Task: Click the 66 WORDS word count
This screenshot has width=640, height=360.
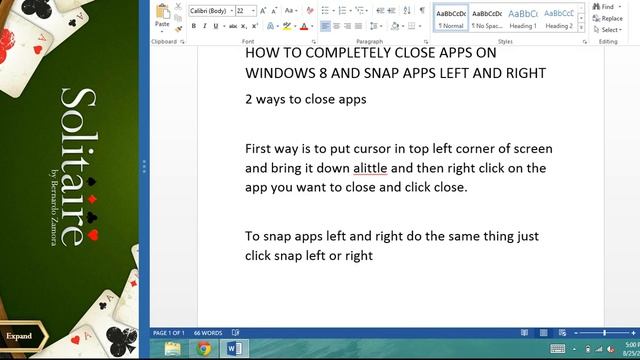Action: 208,333
